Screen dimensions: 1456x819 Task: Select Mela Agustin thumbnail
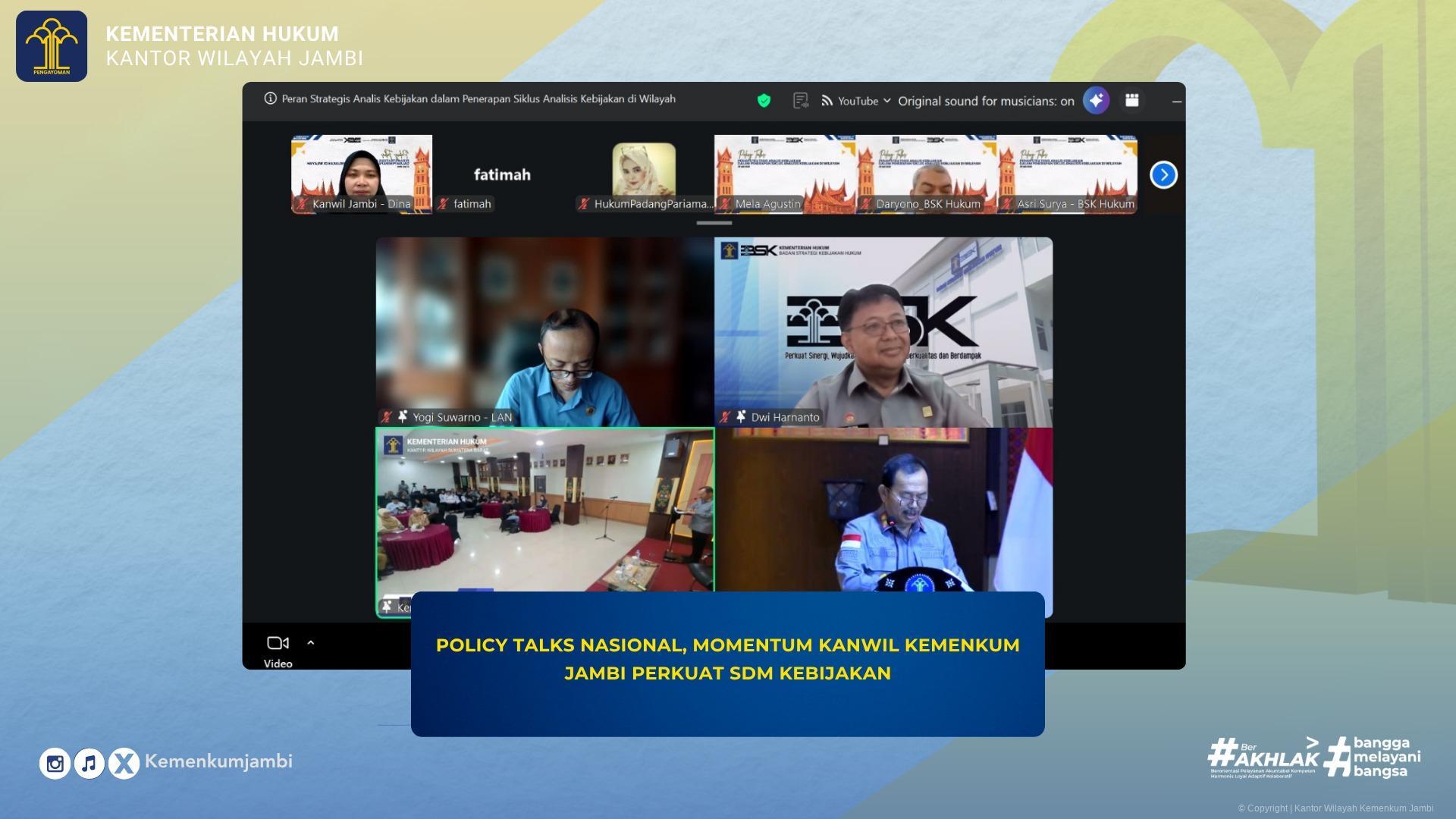785,174
